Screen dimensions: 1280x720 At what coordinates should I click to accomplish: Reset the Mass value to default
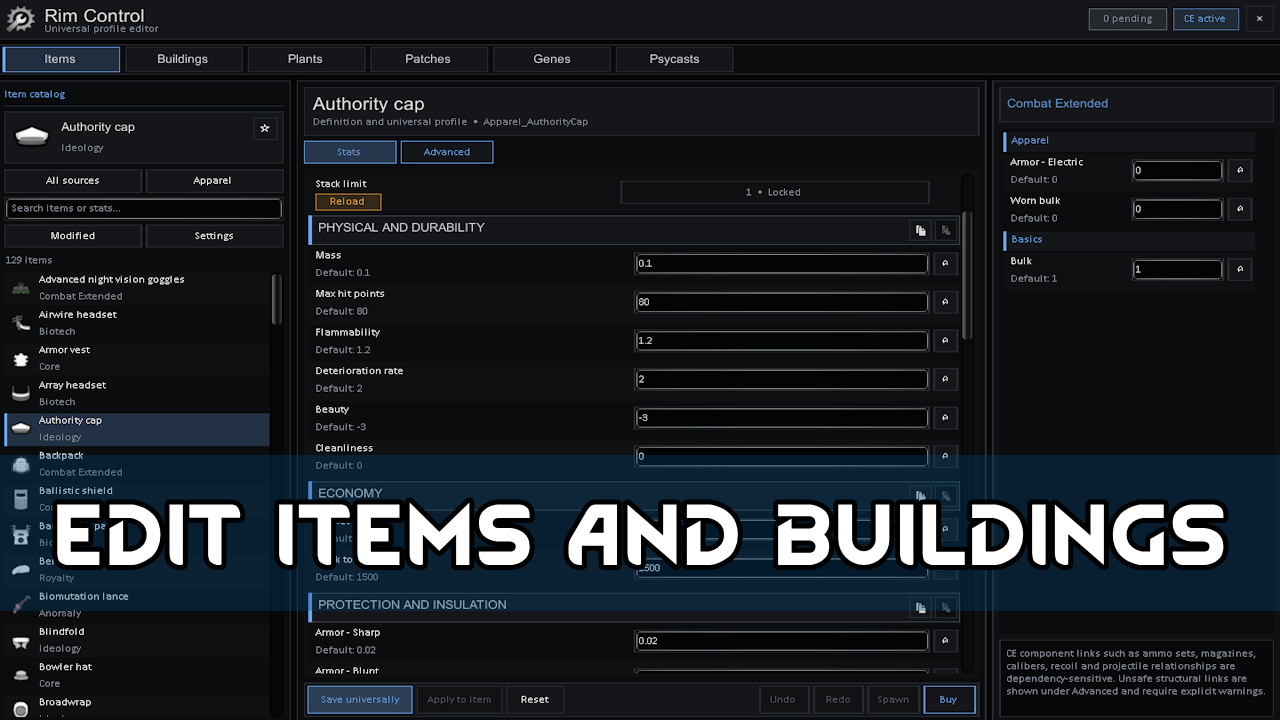click(945, 264)
